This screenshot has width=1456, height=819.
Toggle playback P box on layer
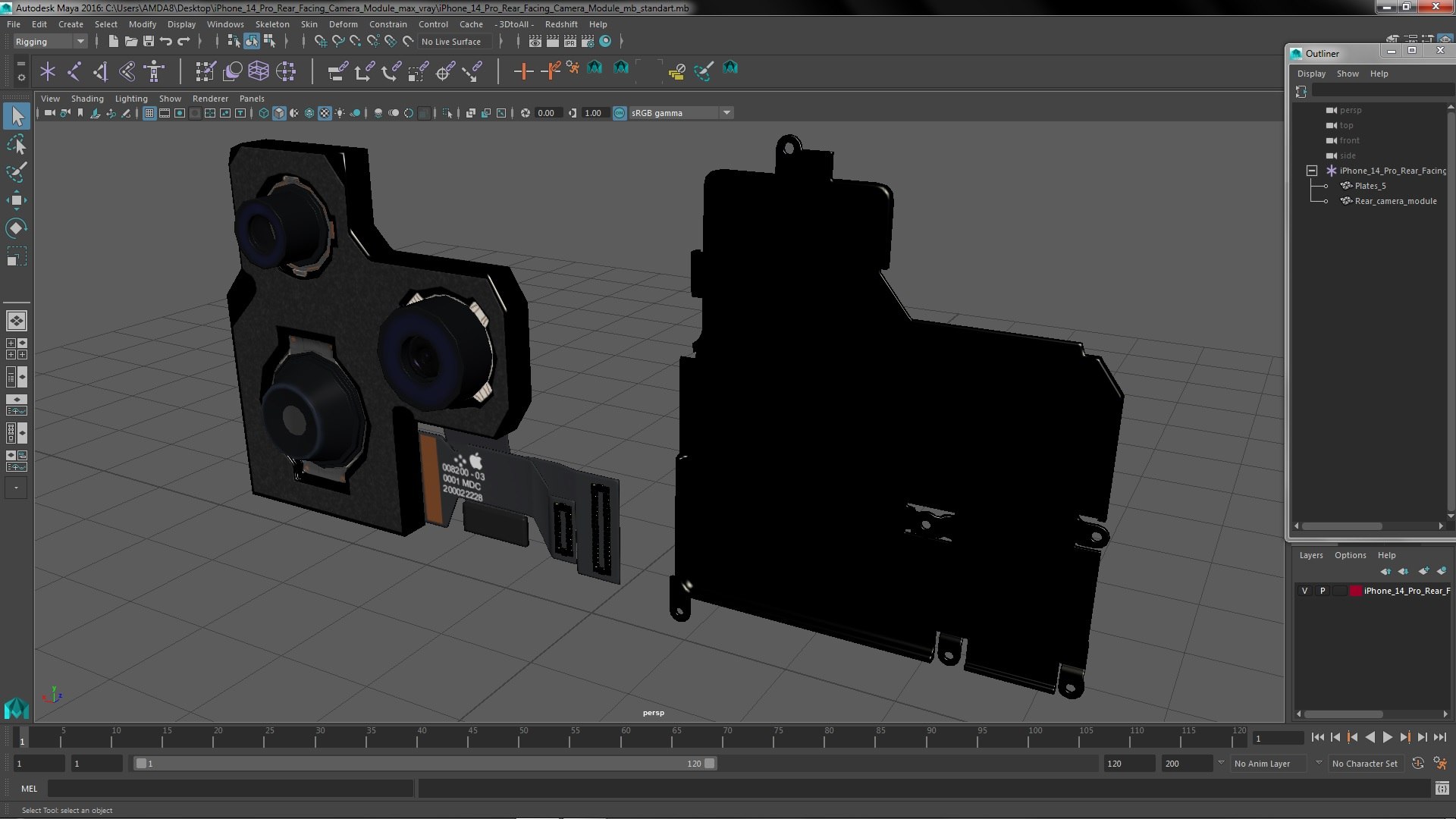pyautogui.click(x=1323, y=591)
